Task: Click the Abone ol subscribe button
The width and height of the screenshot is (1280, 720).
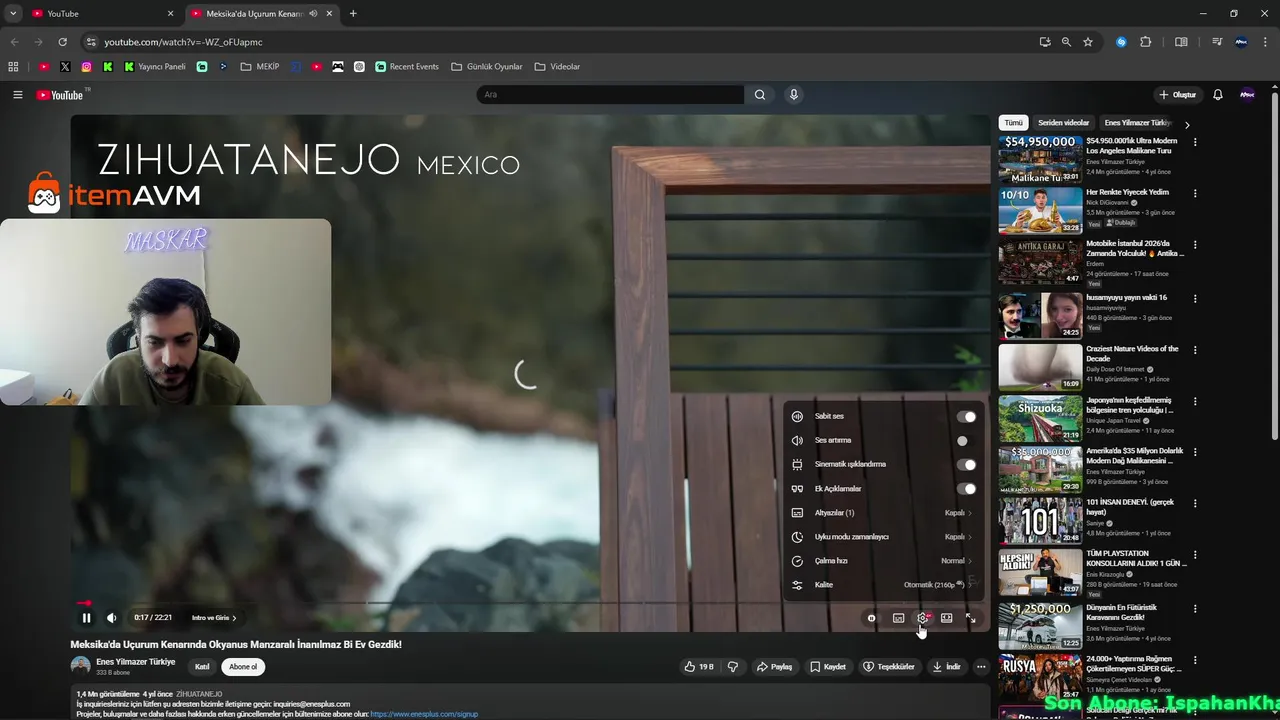Action: click(x=243, y=667)
